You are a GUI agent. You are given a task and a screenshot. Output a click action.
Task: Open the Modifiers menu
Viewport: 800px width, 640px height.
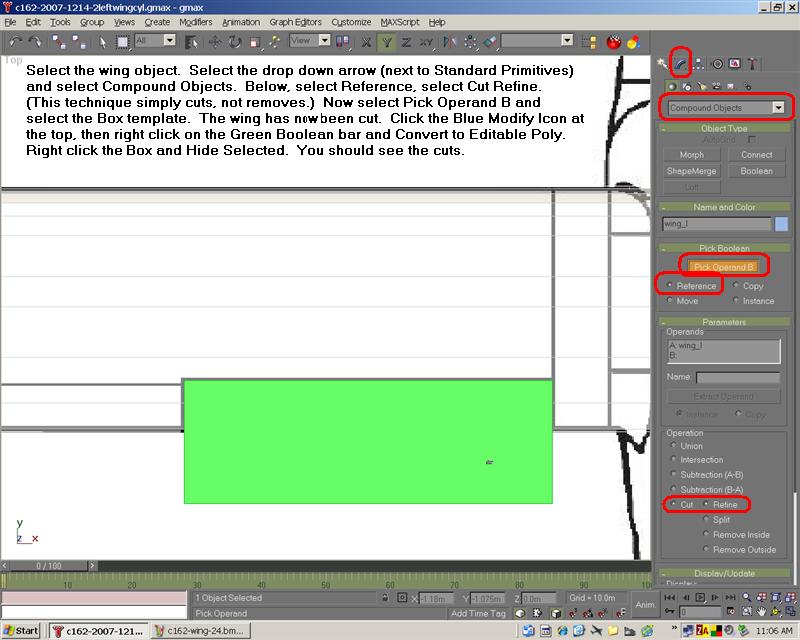tap(195, 22)
